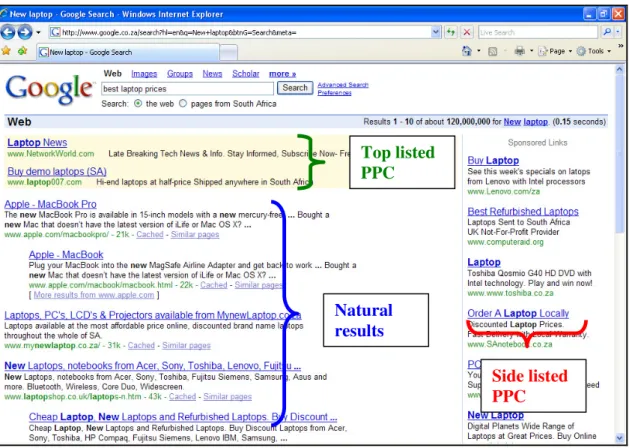Open 'Cheap Laptop, New Laptops and Refurbished' result
This screenshot has height=448, width=629.
[183, 417]
